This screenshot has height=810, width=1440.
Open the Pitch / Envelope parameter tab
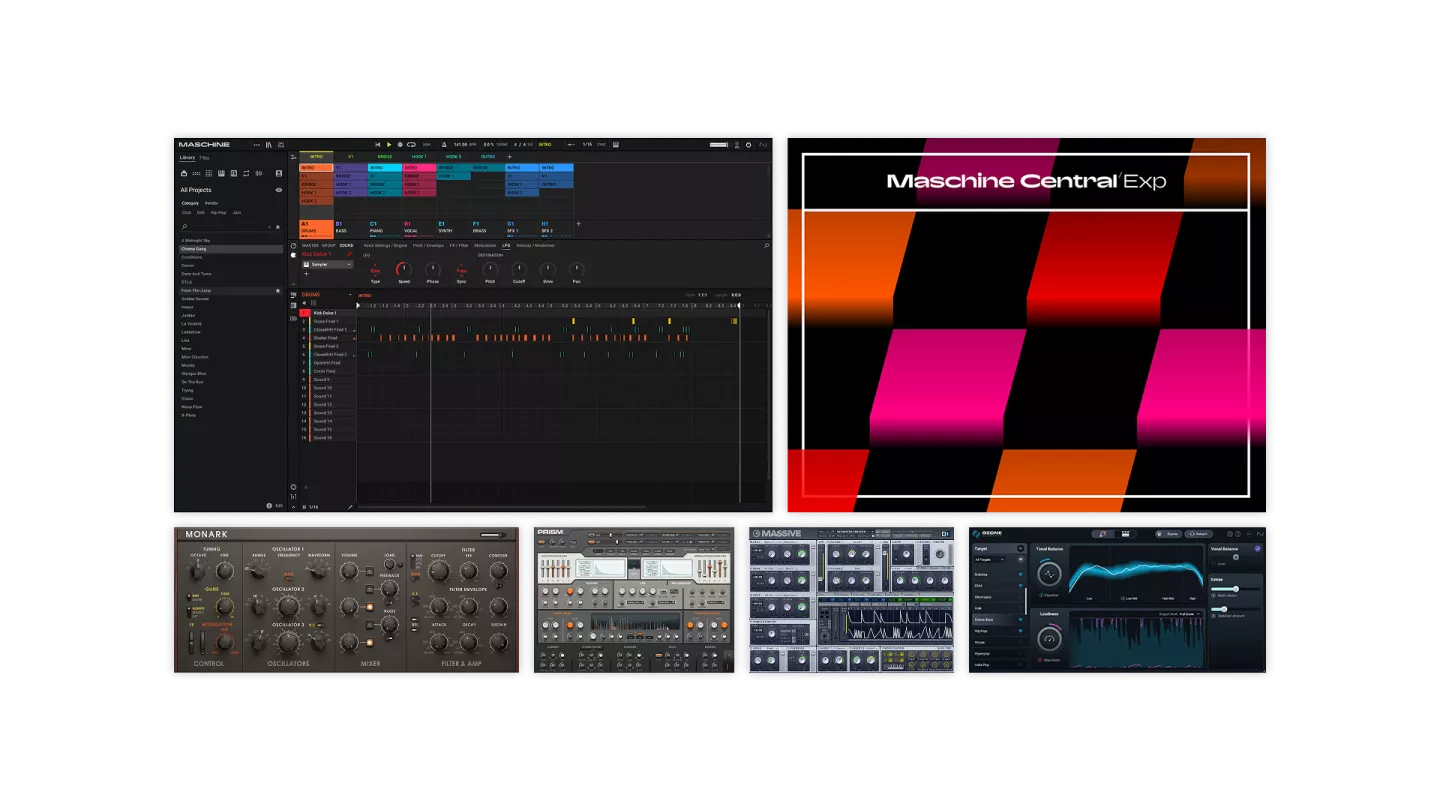pos(427,245)
